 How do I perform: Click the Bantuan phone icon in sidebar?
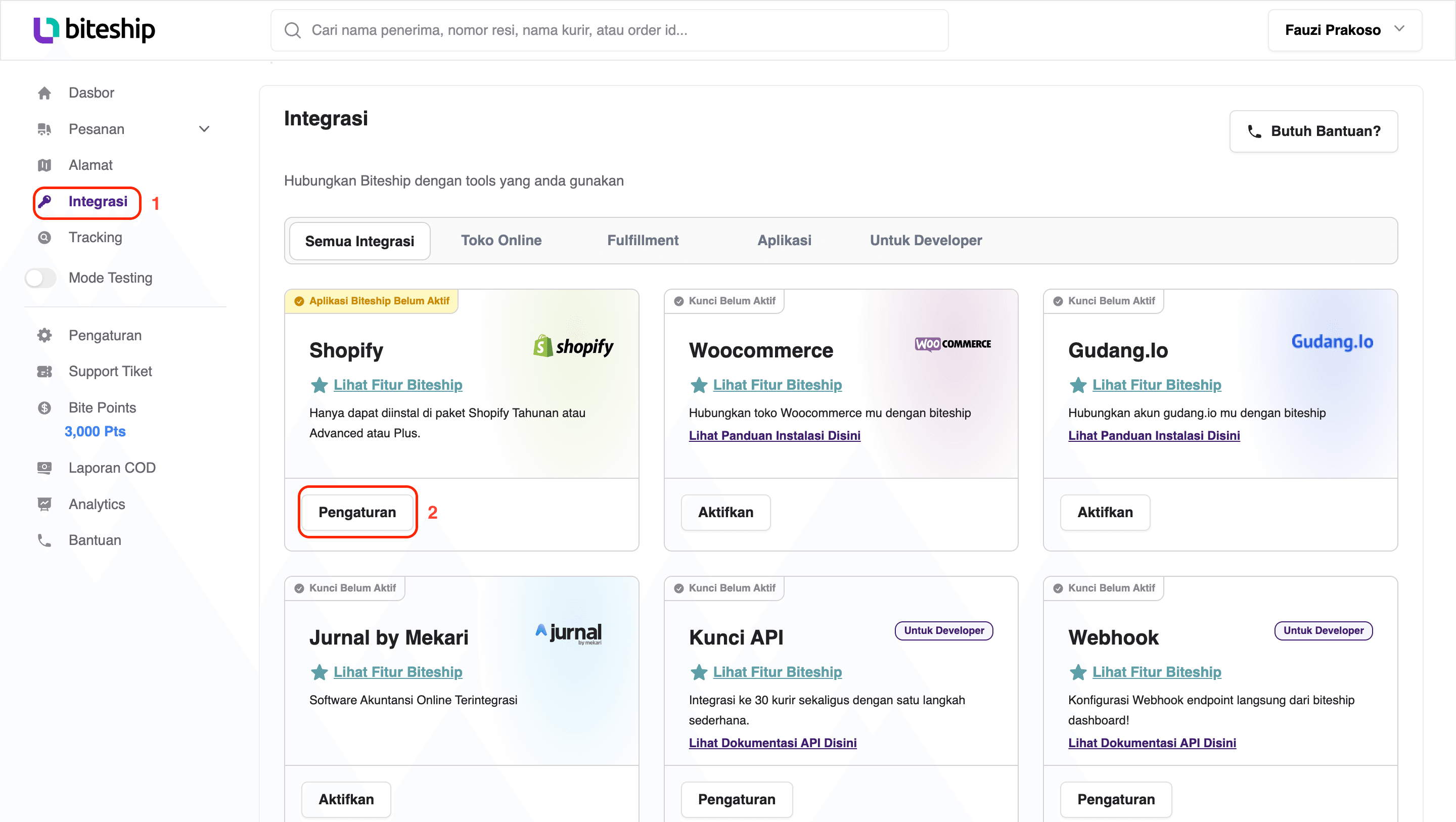(44, 540)
